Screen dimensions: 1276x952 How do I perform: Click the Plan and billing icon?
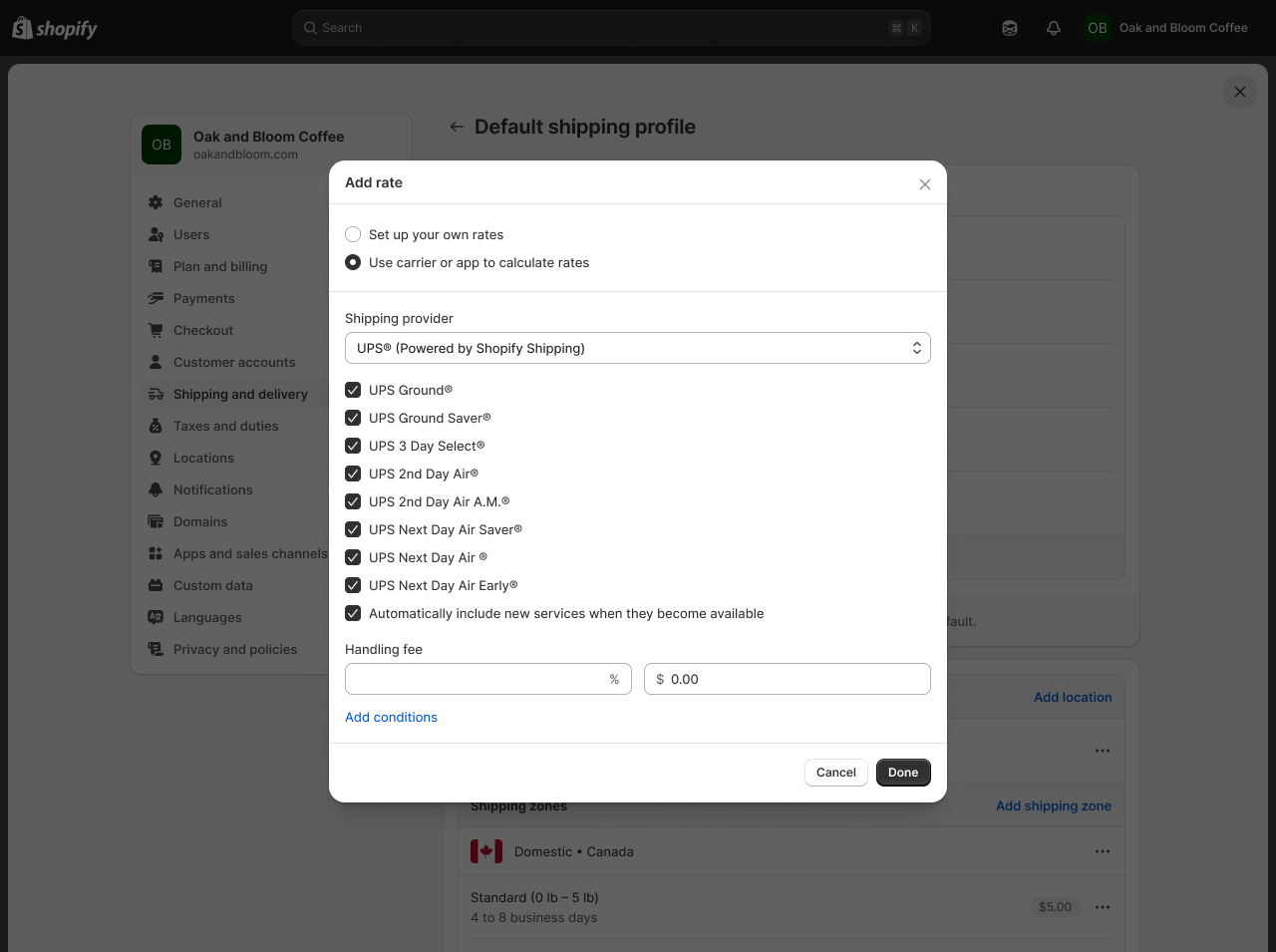click(156, 266)
